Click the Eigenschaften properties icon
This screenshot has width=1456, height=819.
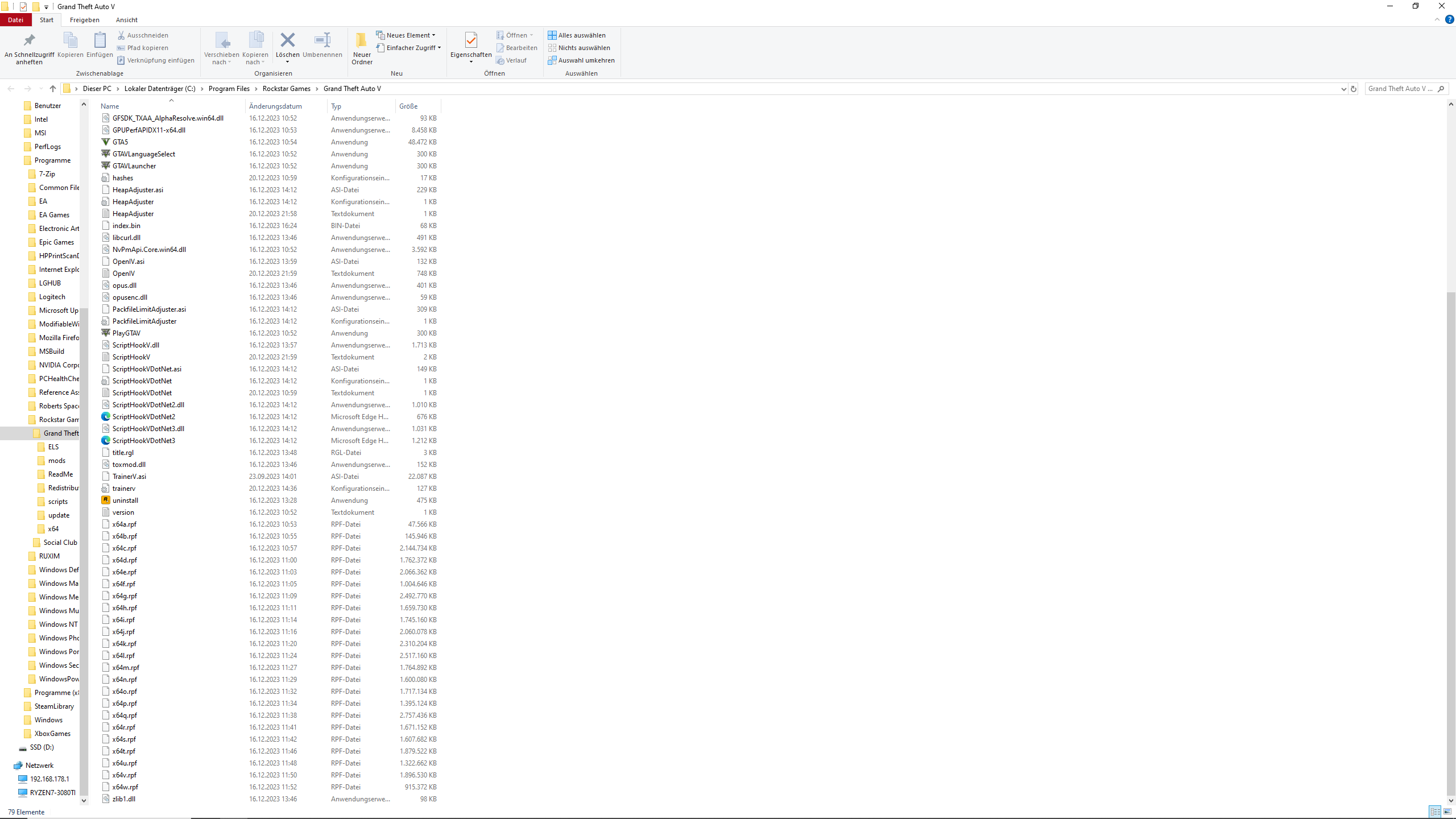[470, 41]
